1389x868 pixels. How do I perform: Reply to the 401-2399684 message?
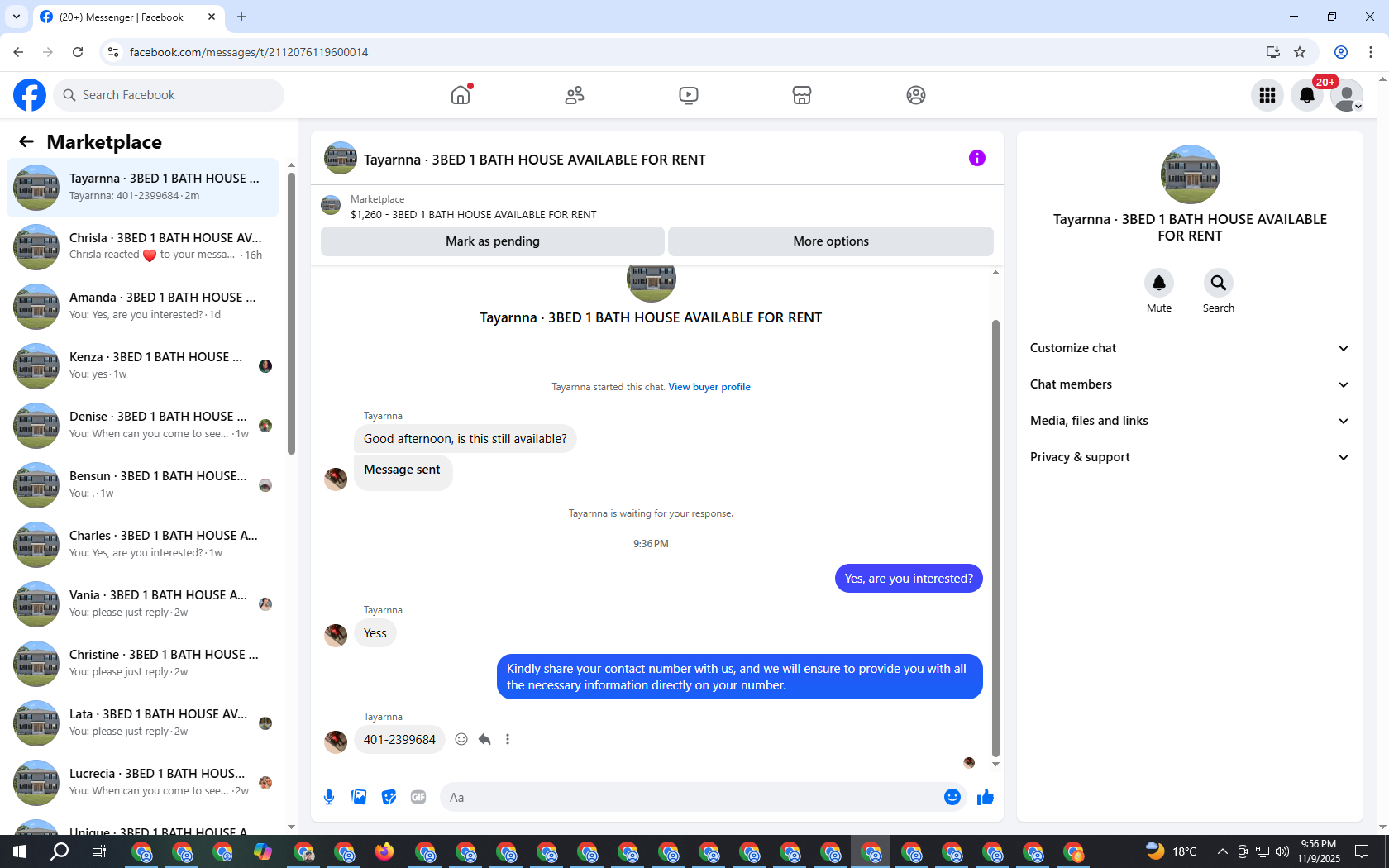point(484,739)
